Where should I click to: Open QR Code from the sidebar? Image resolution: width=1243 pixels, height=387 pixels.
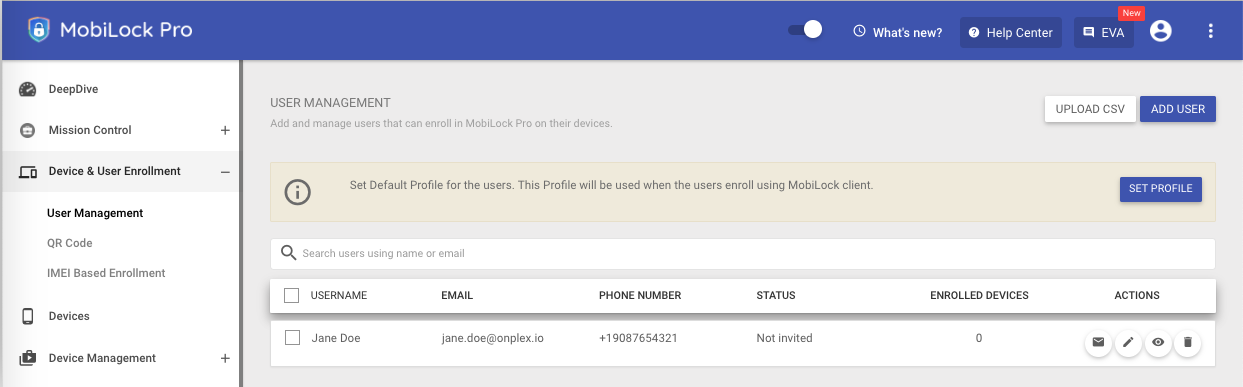pyautogui.click(x=70, y=243)
